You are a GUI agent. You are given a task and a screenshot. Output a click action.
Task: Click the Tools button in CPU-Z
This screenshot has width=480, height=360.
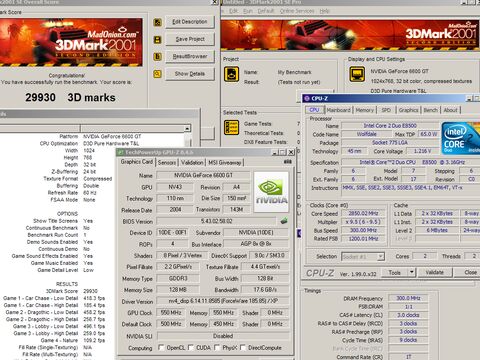coord(395,272)
